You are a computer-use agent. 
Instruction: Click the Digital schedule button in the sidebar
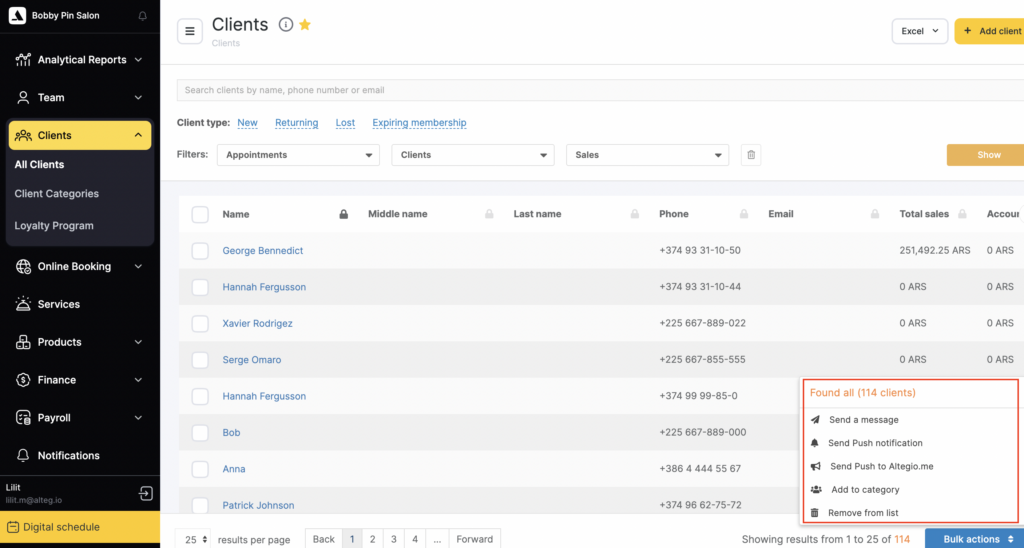coord(80,527)
